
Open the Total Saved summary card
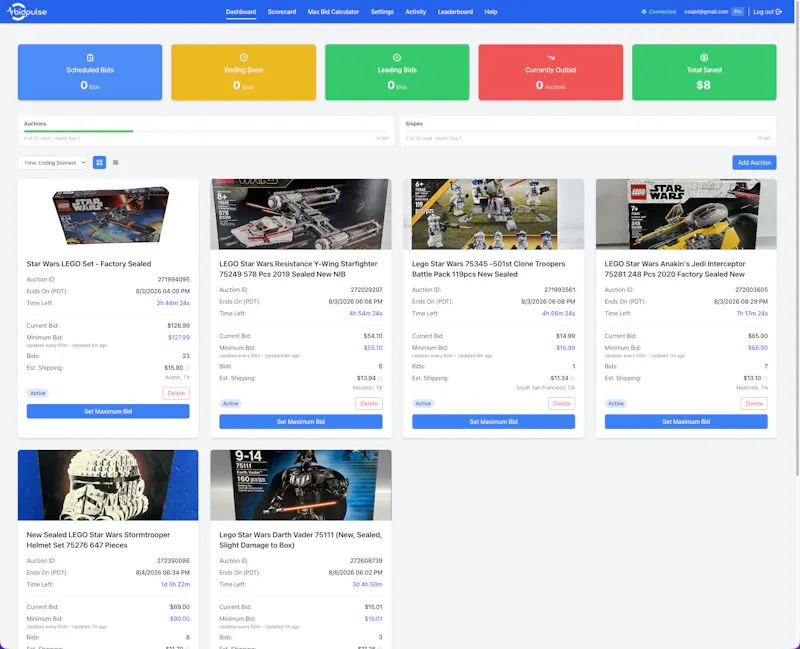click(704, 72)
